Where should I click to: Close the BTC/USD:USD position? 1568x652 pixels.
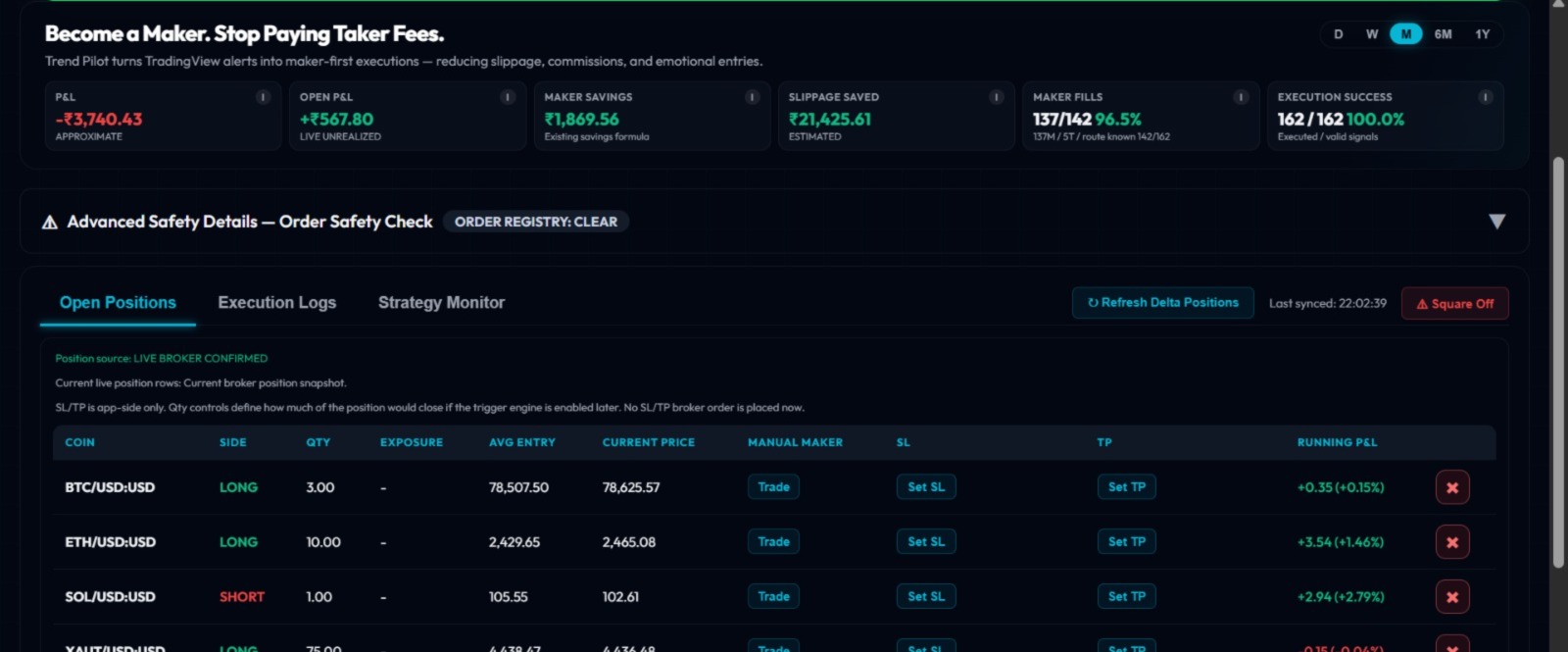click(1452, 487)
